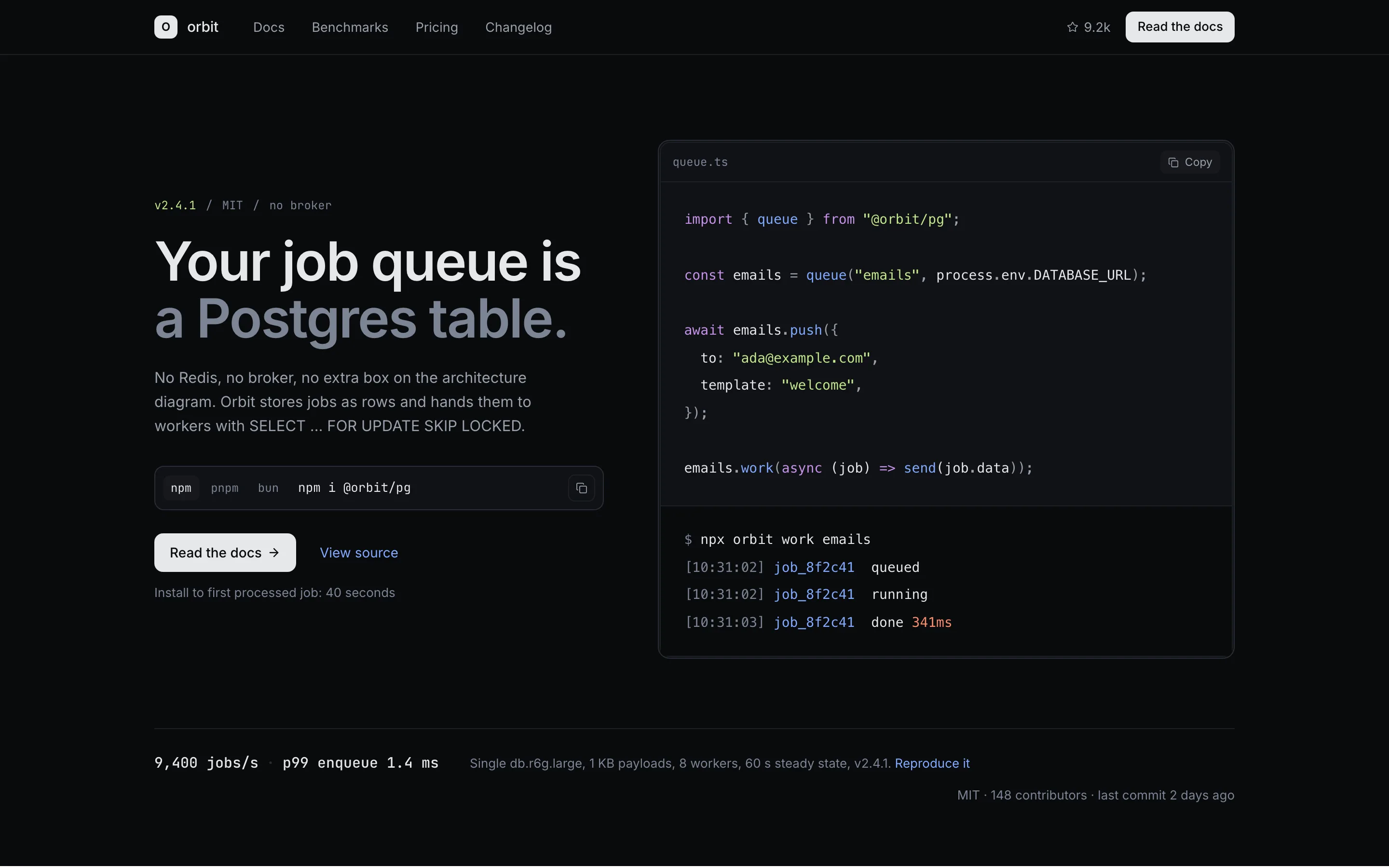This screenshot has width=1389, height=868.
Task: Switch to the bun tab
Action: tap(268, 488)
